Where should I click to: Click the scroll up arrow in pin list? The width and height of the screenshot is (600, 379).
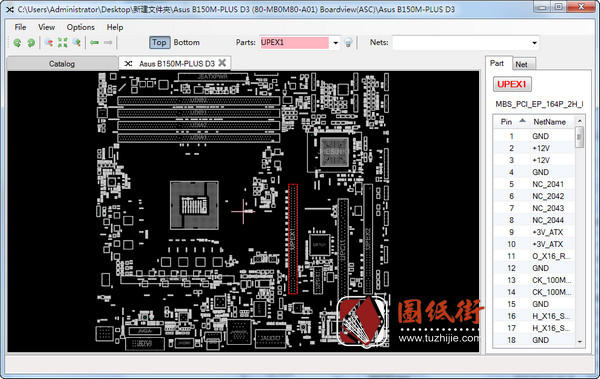(x=579, y=121)
